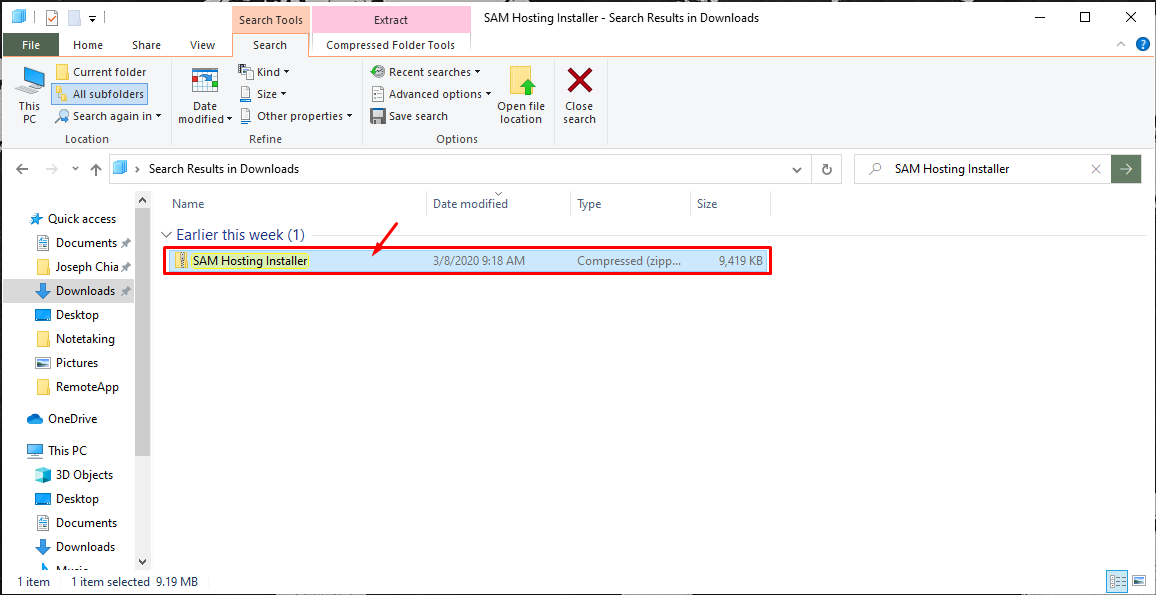Switch to the Home tab
Screen dimensions: 1156x595
(88, 45)
